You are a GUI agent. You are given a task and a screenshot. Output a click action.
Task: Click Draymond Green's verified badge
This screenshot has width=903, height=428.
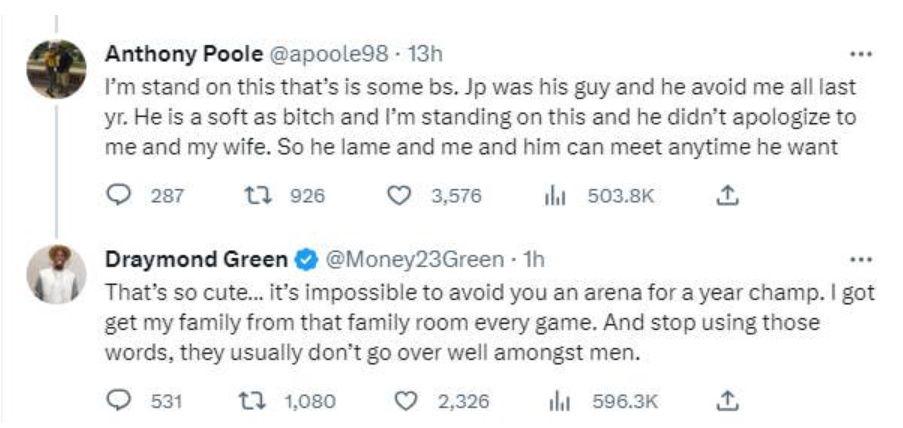(305, 260)
